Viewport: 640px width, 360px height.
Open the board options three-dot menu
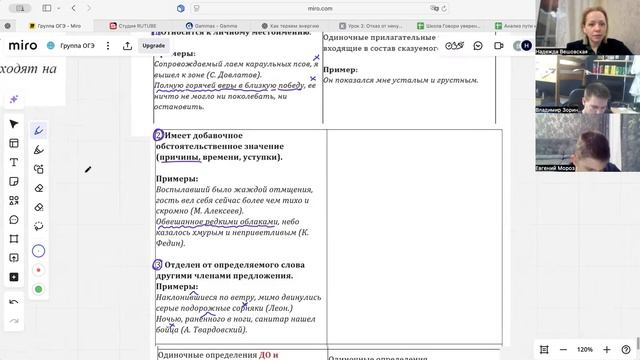(108, 46)
